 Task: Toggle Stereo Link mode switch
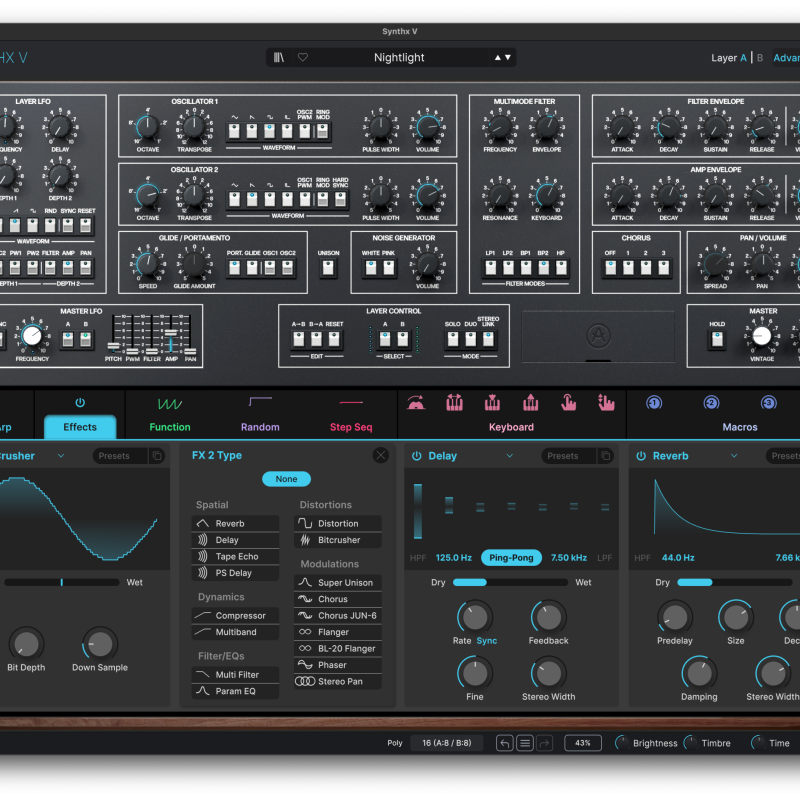(x=488, y=339)
